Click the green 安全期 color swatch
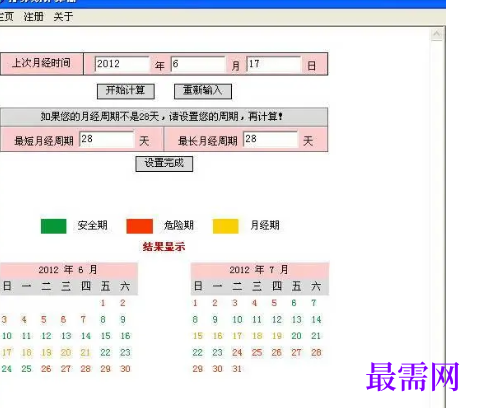Screen dimensions: 478x408 pos(53,226)
